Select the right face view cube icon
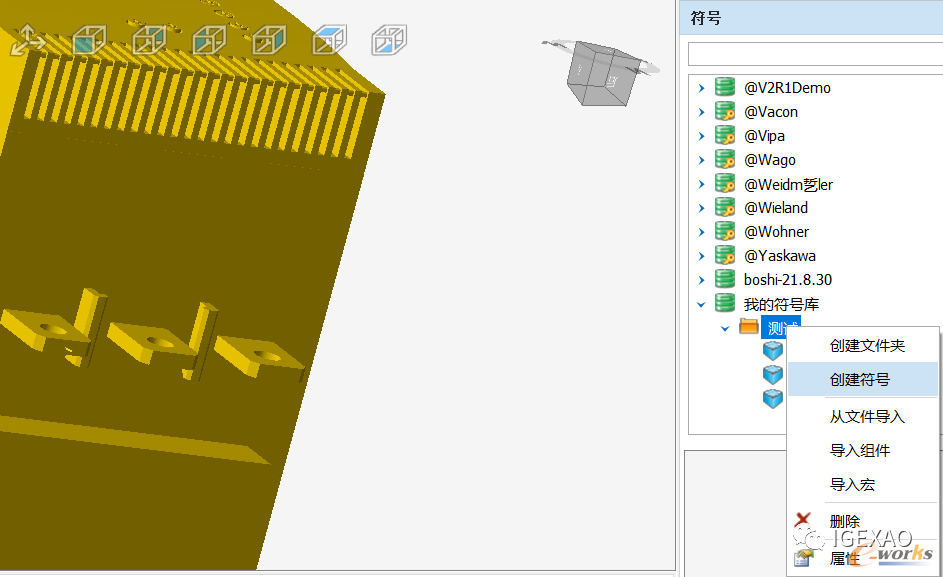Image resolution: width=943 pixels, height=577 pixels. pos(269,40)
